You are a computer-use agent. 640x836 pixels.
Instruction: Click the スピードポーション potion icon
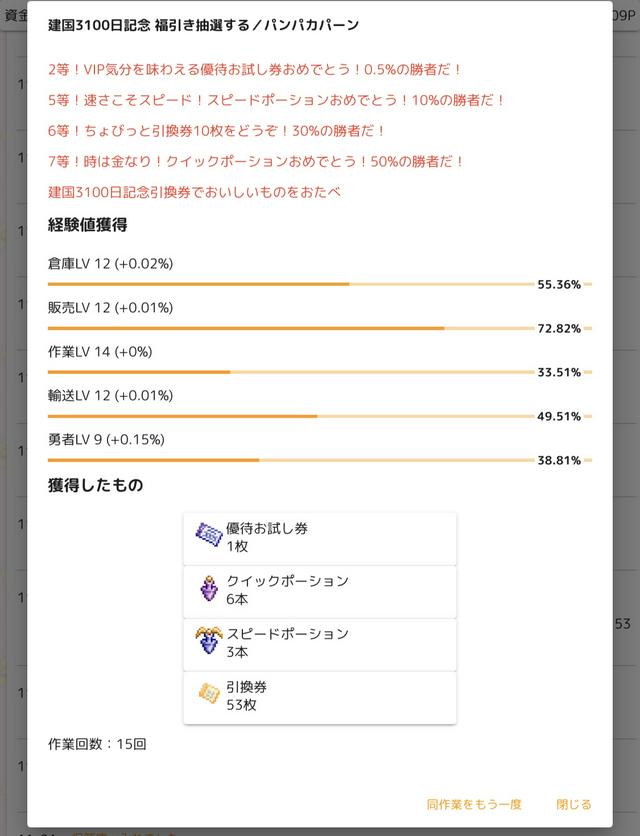pyautogui.click(x=208, y=642)
